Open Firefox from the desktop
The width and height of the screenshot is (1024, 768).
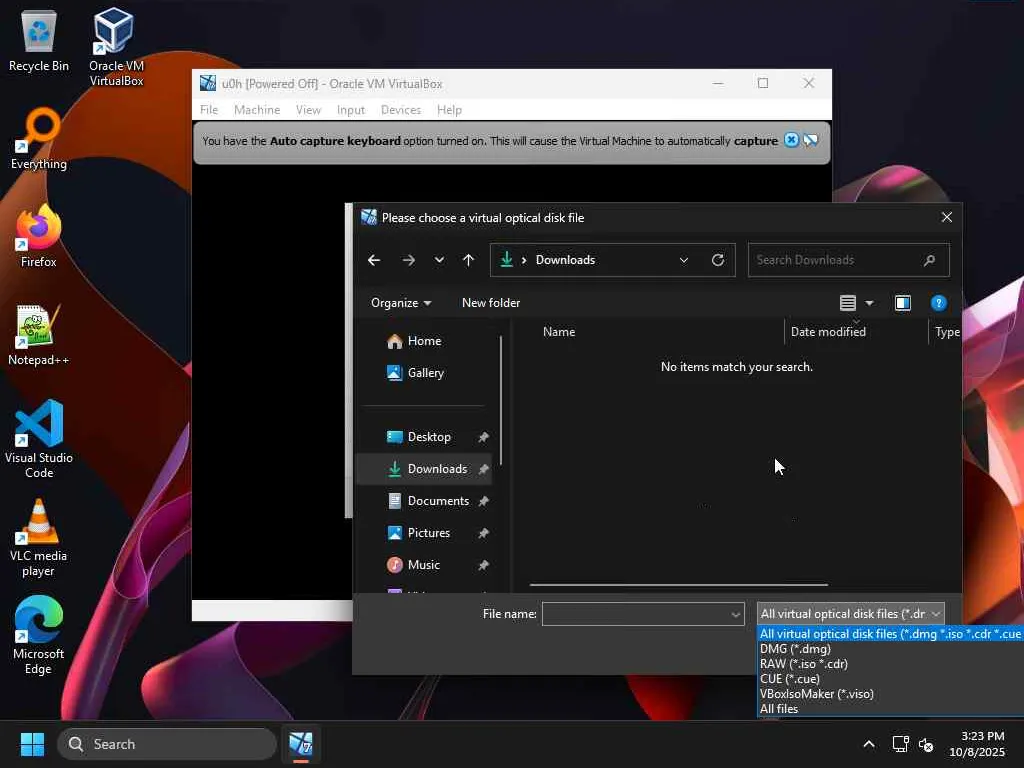click(x=39, y=236)
